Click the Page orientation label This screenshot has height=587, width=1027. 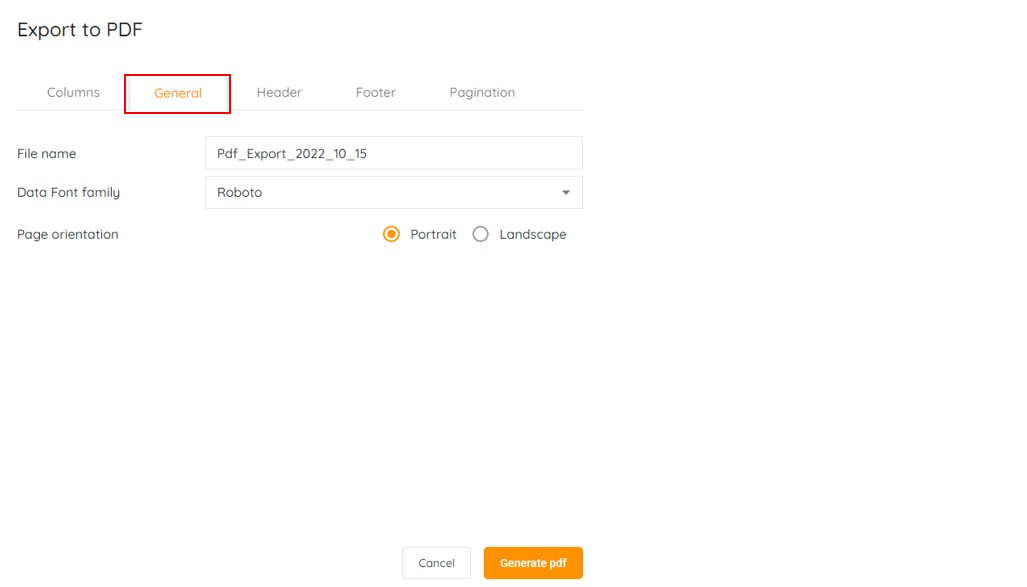coord(68,235)
